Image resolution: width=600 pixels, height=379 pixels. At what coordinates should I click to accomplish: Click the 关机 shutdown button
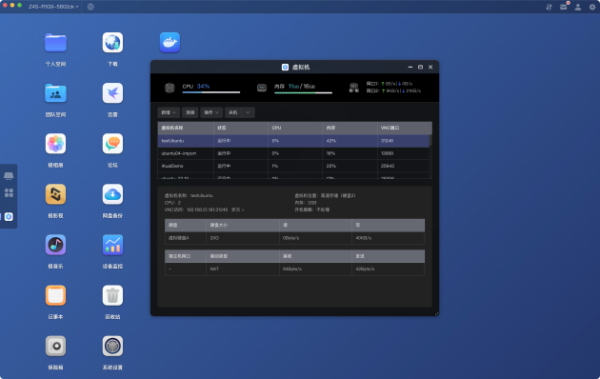(233, 113)
